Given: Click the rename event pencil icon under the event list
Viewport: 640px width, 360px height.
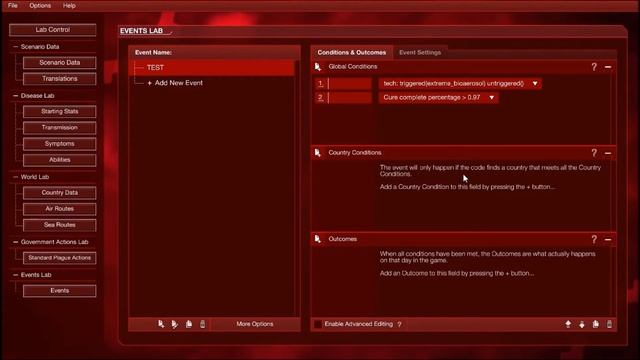Looking at the screenshot, I should pos(175,324).
